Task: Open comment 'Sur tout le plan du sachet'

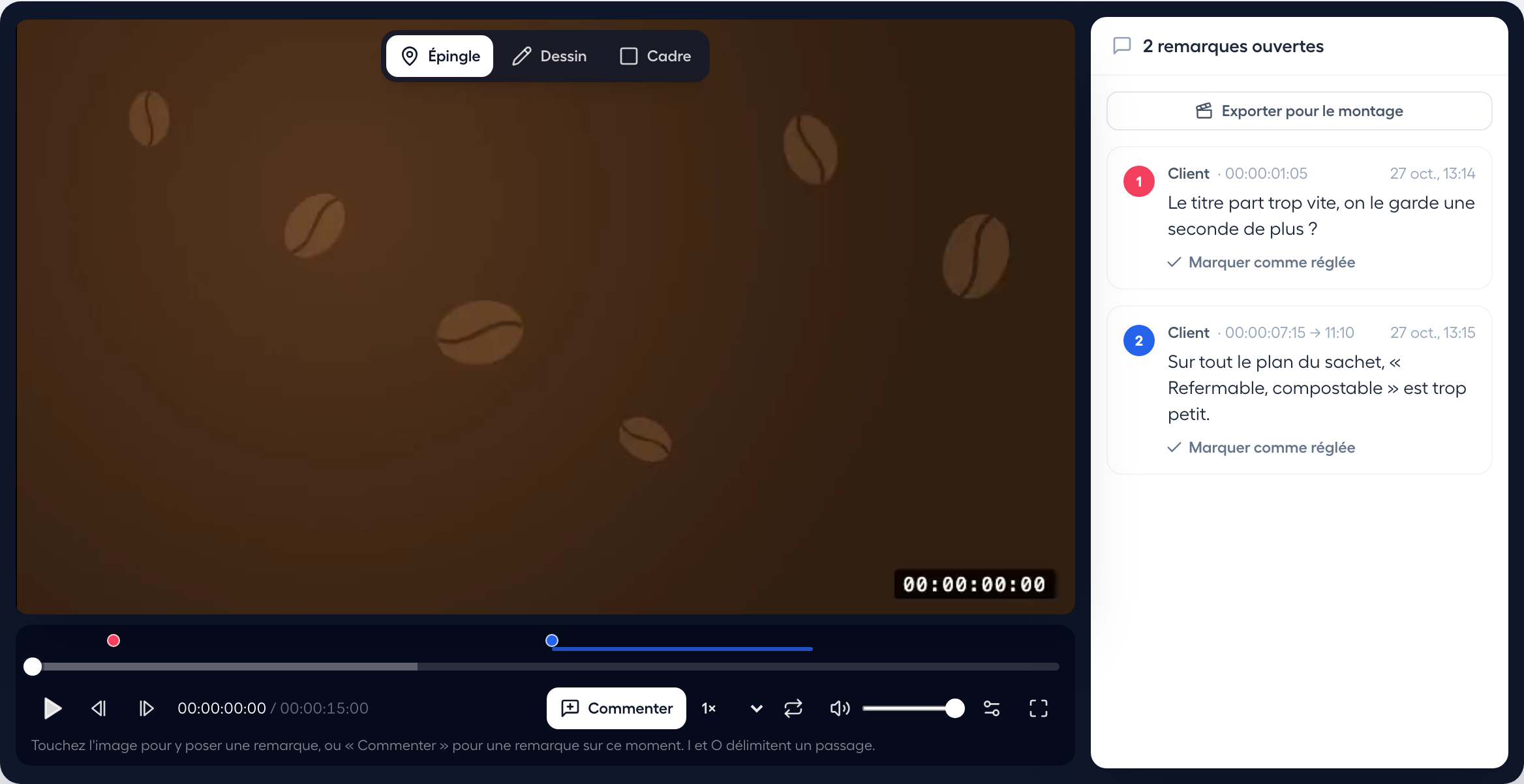Action: click(1317, 388)
